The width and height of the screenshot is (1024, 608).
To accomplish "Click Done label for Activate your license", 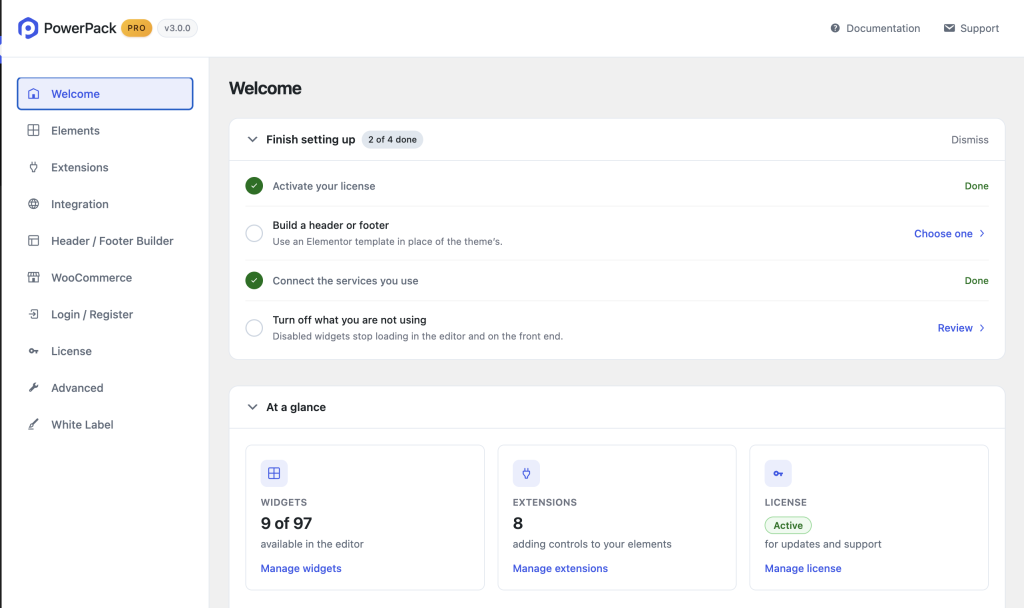I will click(976, 186).
